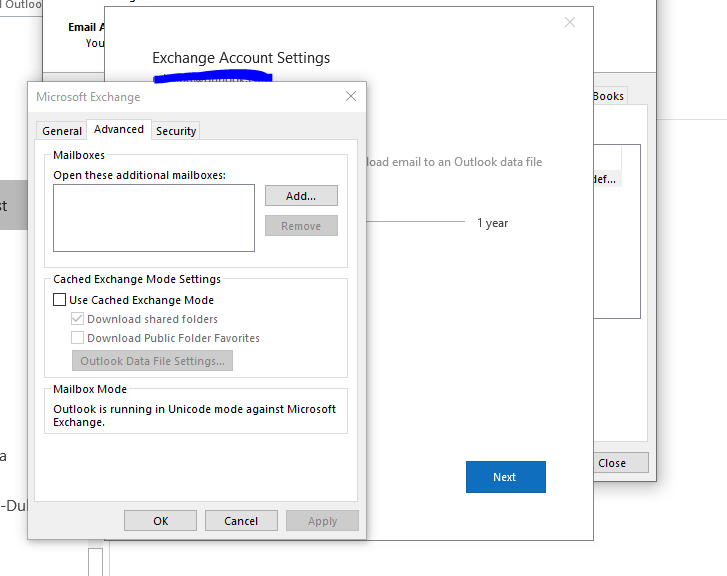Open Outlook Data File Settings

(x=152, y=361)
